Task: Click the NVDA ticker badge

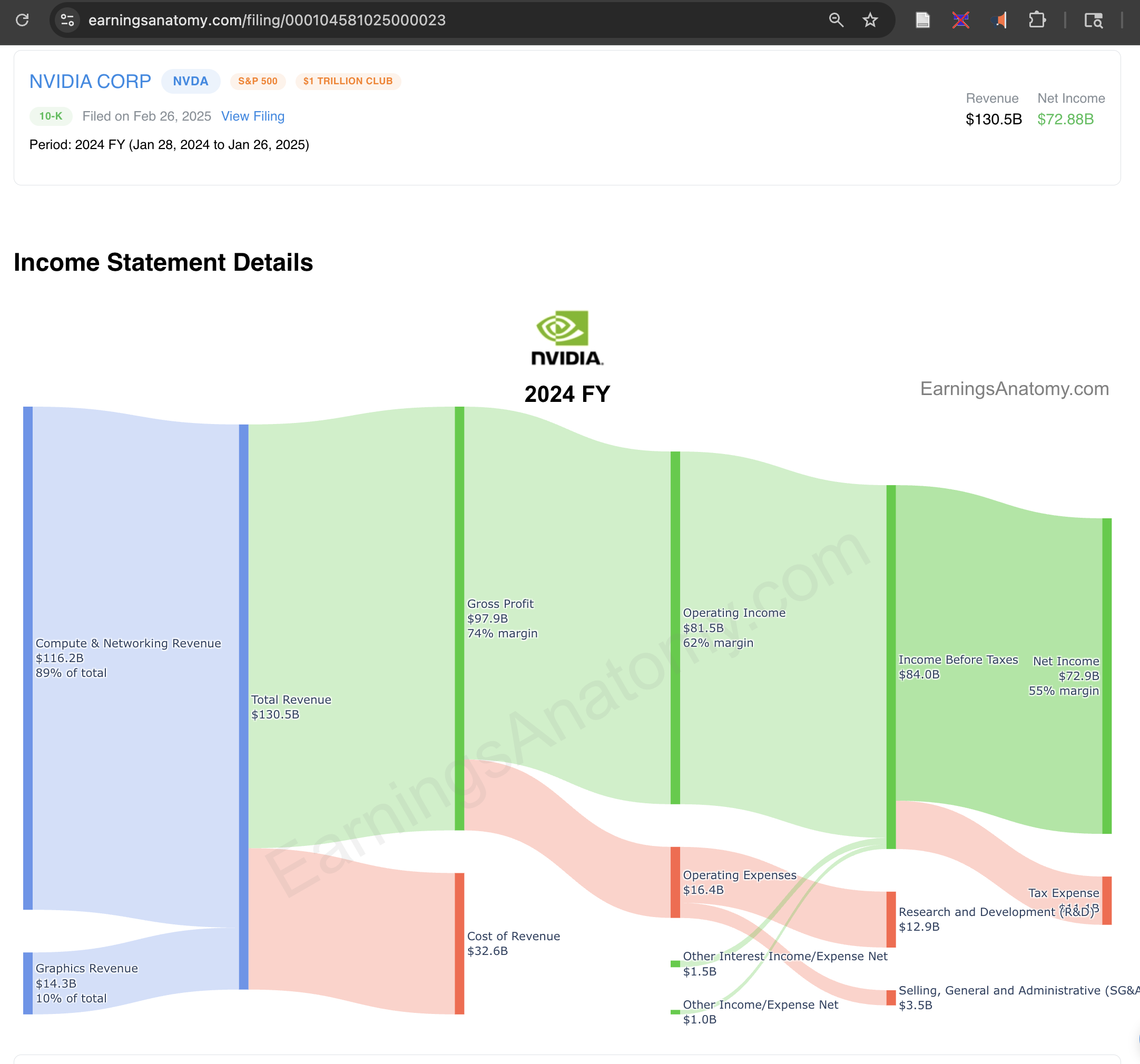Action: (x=190, y=82)
